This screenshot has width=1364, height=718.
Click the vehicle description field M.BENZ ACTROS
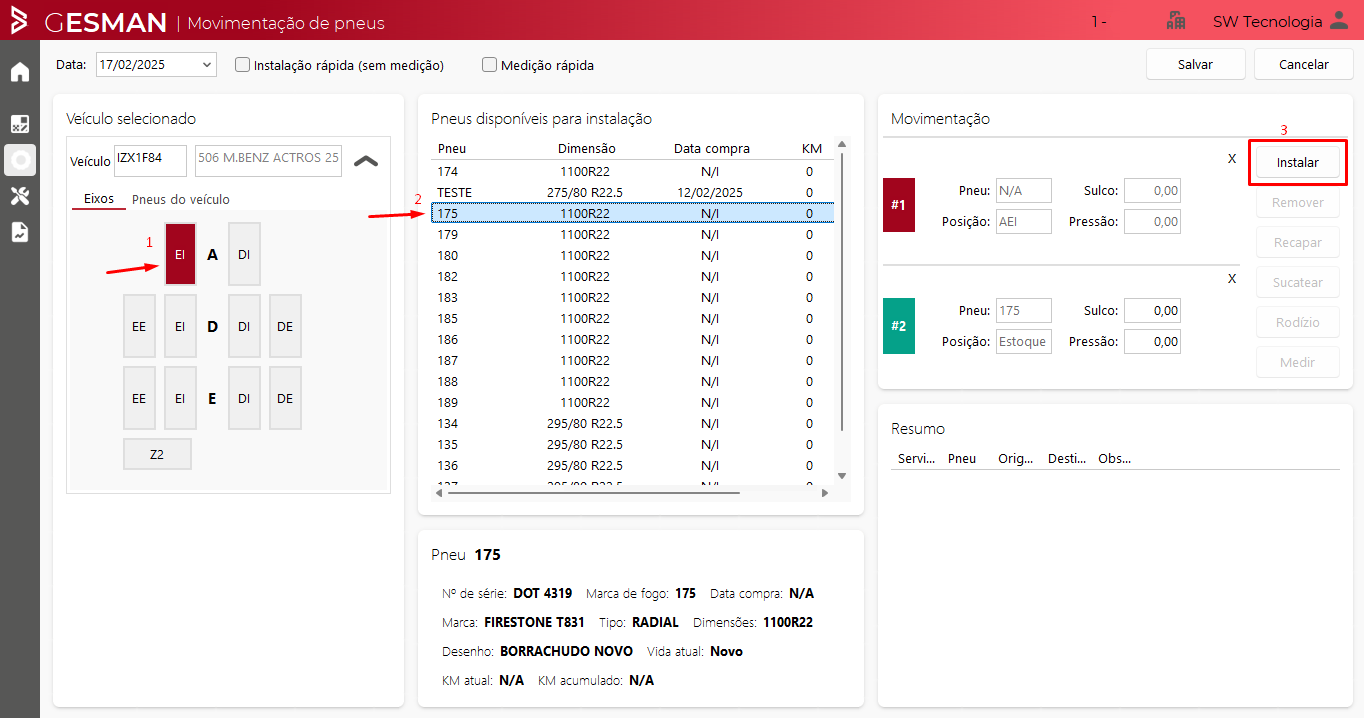268,160
